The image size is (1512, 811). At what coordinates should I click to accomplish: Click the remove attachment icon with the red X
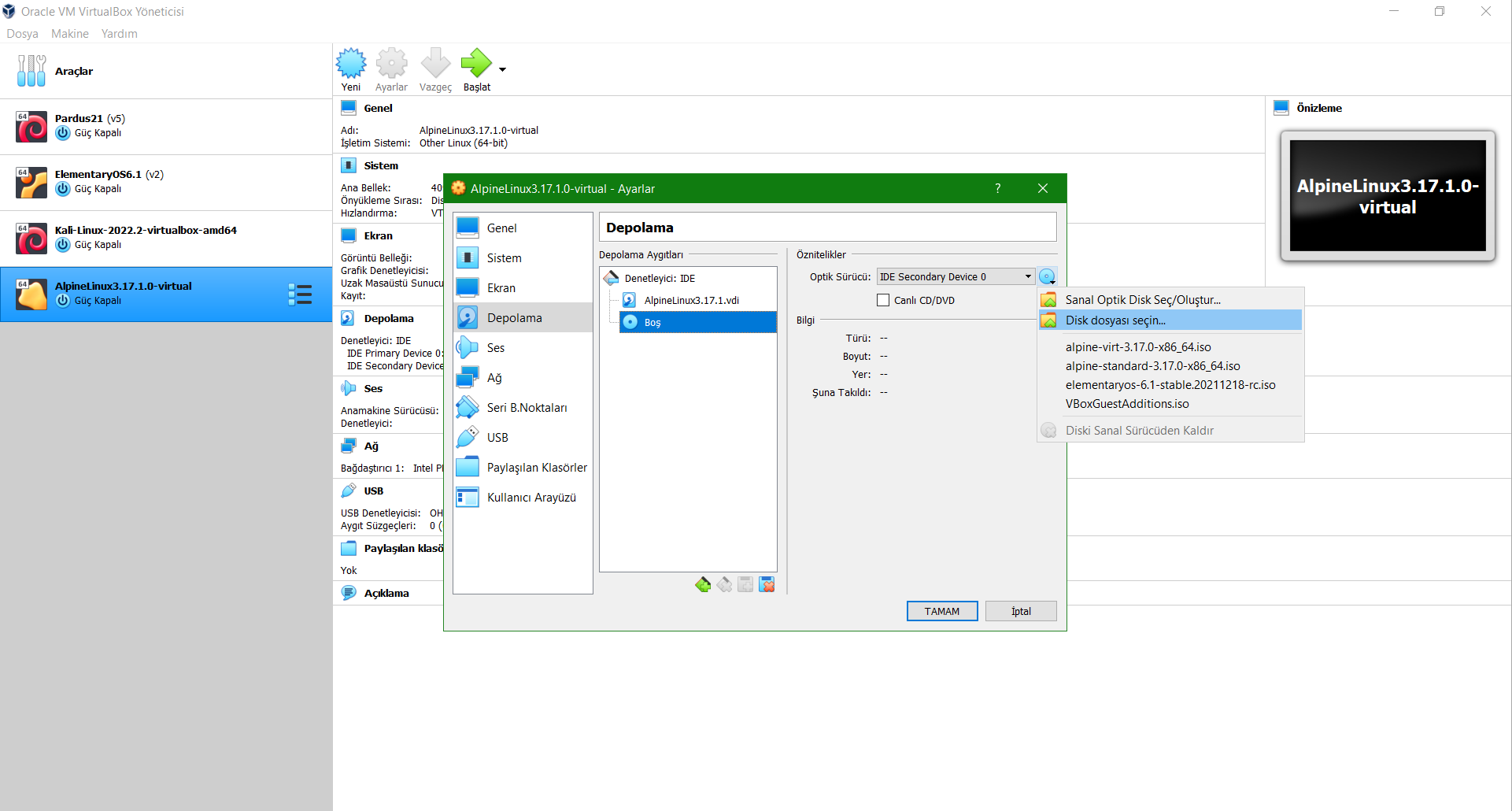767,584
